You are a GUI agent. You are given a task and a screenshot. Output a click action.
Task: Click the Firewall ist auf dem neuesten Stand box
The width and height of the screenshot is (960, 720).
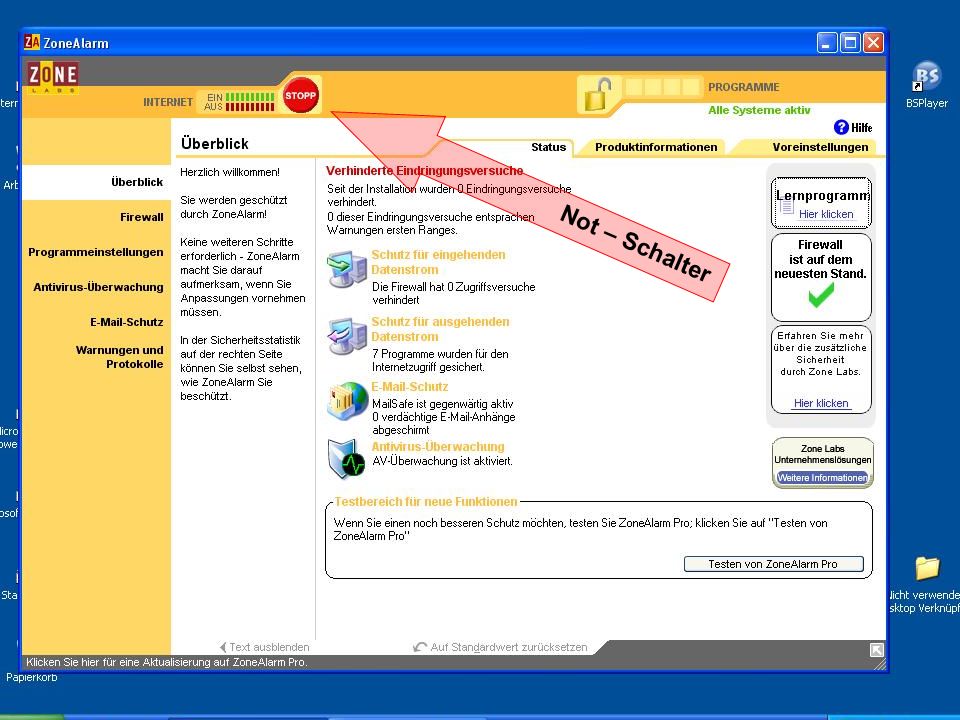(x=820, y=277)
